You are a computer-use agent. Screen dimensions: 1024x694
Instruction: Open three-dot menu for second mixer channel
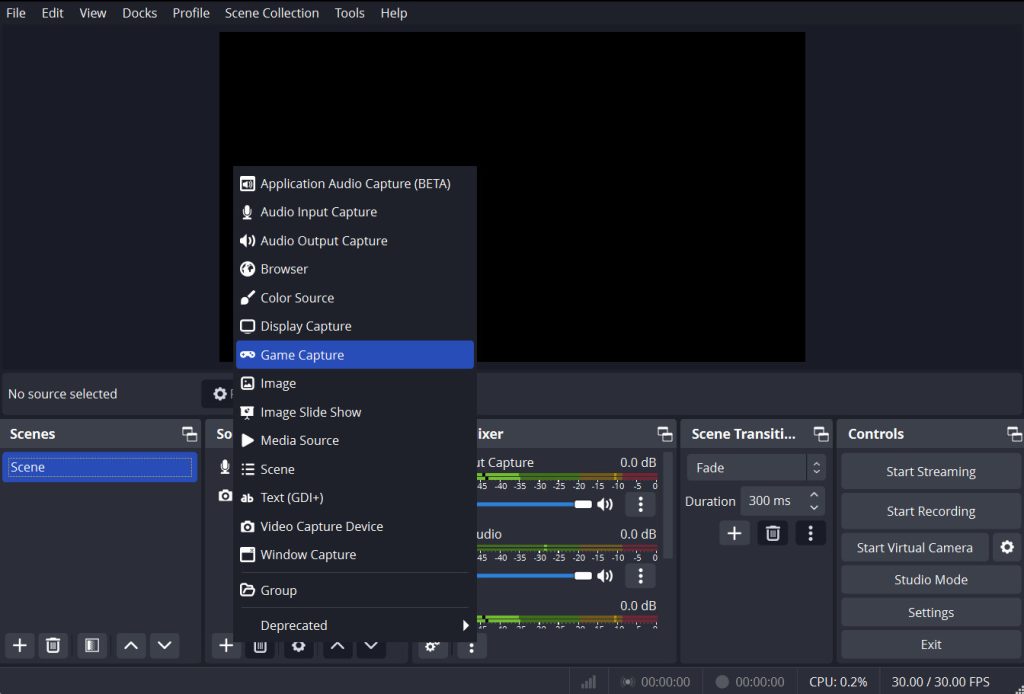coord(641,576)
